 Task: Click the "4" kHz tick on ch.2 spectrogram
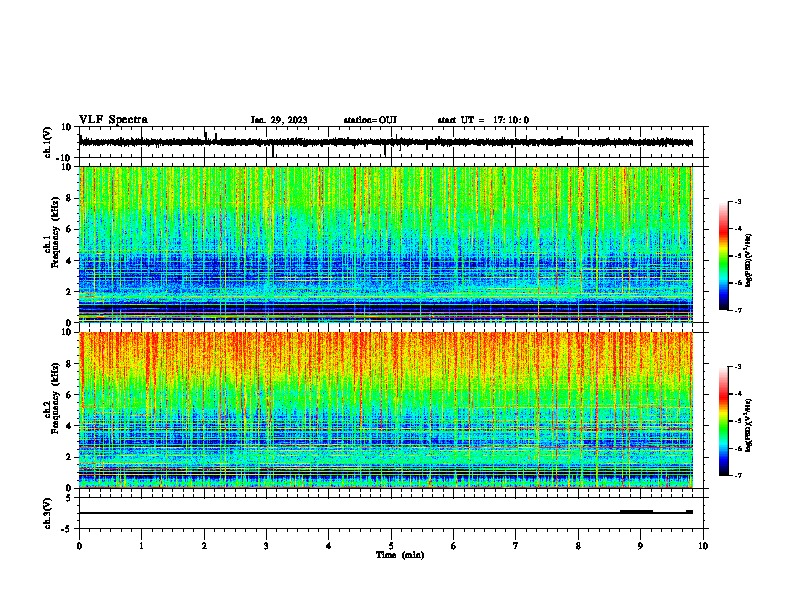tap(69, 426)
